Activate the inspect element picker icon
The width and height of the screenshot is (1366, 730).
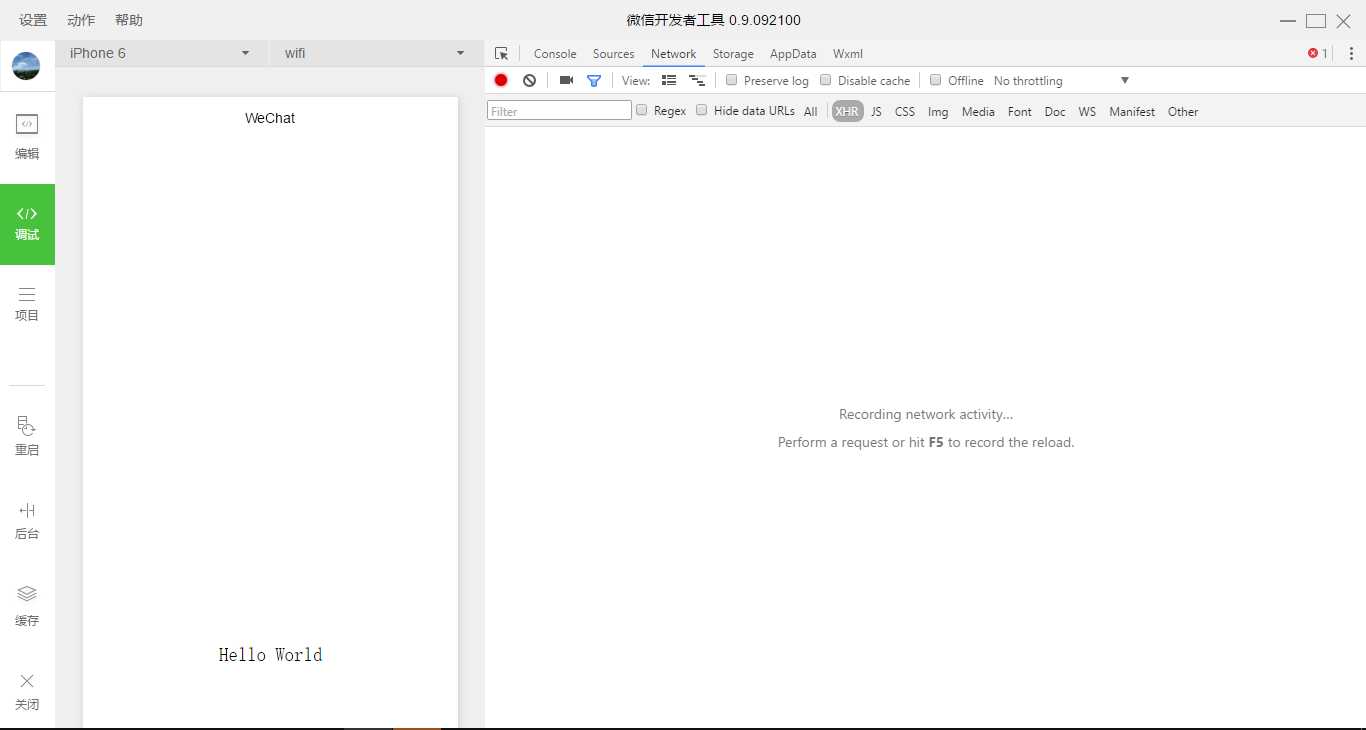(x=502, y=54)
